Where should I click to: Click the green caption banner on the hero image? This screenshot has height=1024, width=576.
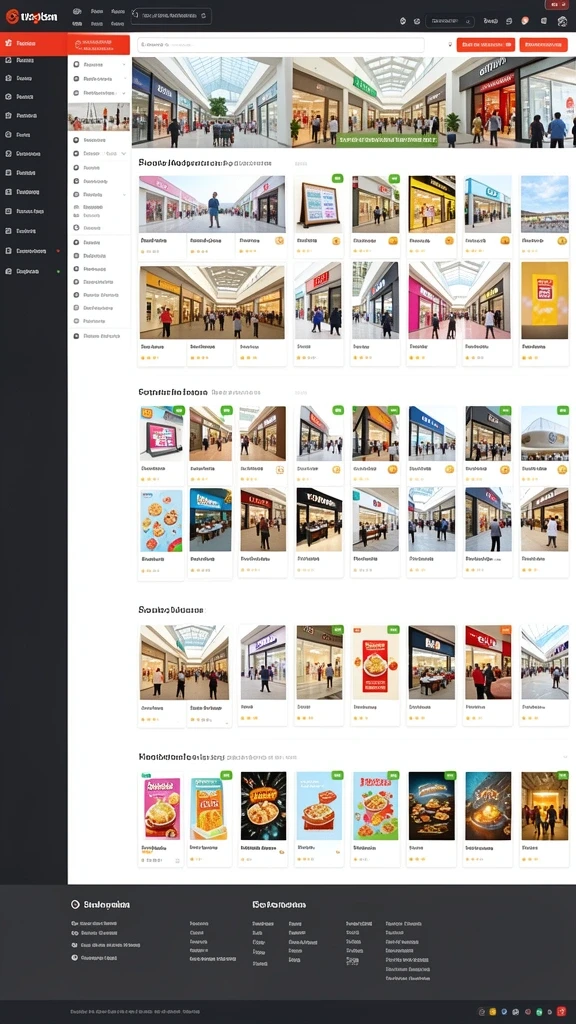(387, 140)
